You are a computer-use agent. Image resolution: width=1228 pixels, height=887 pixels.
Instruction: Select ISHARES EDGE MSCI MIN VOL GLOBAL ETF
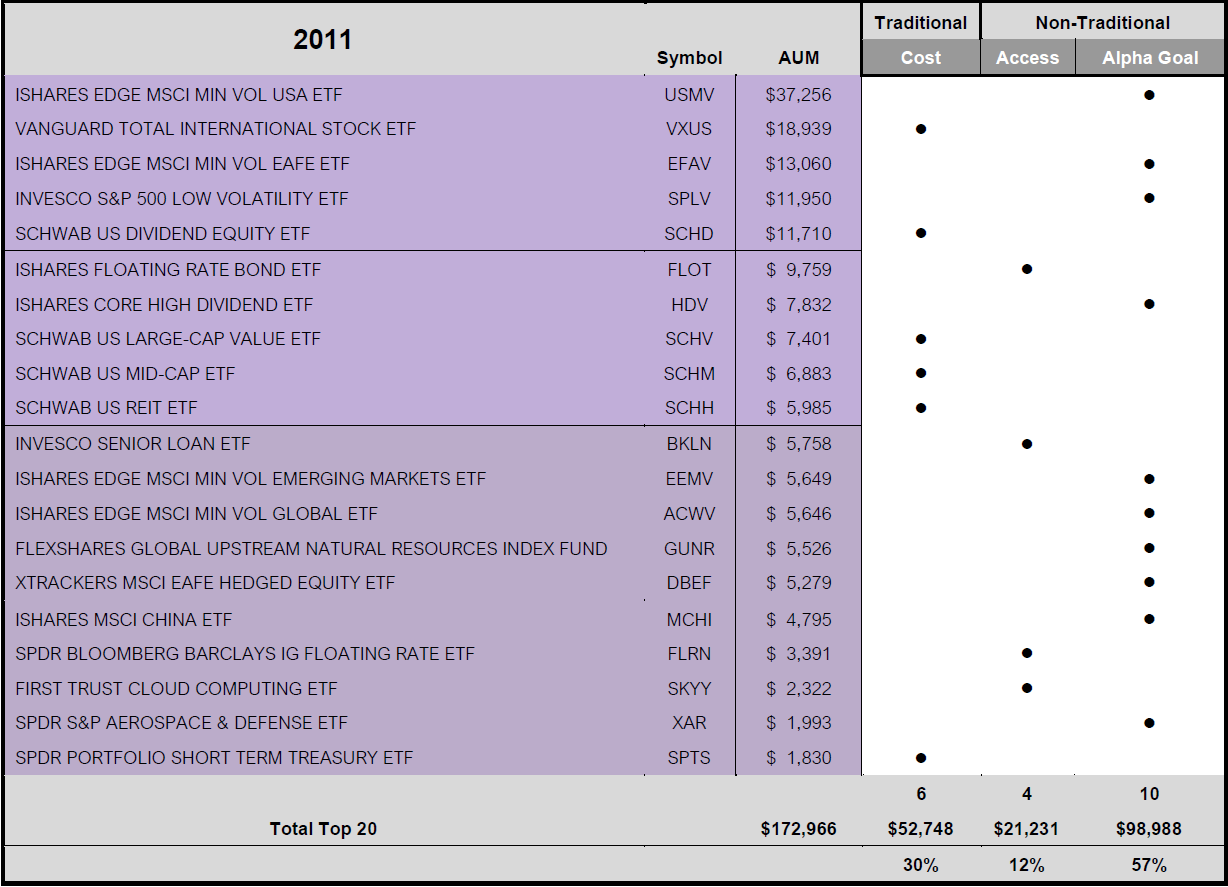pyautogui.click(x=197, y=514)
